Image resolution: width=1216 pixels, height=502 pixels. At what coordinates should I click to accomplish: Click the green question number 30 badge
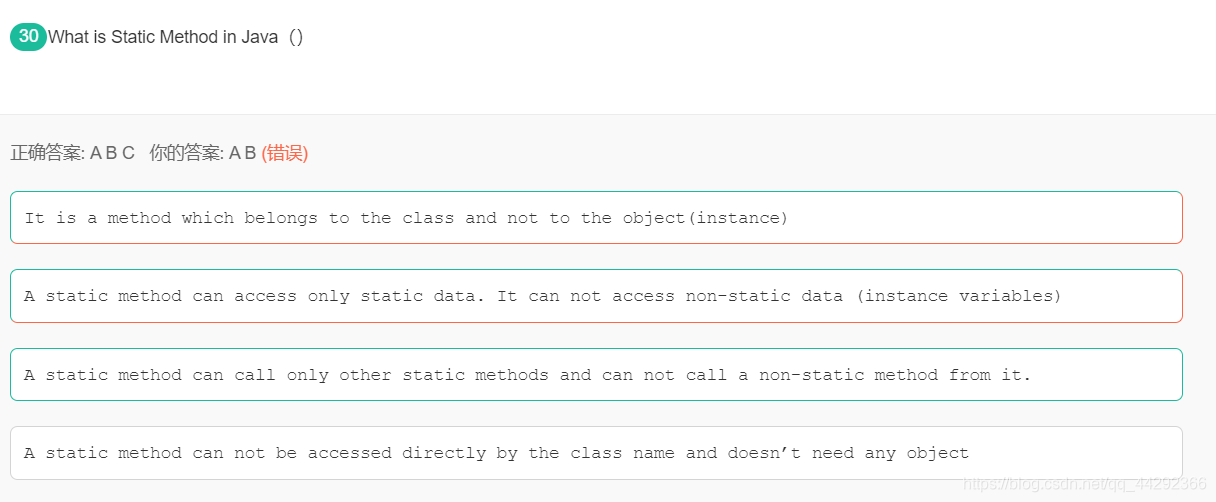[x=28, y=36]
